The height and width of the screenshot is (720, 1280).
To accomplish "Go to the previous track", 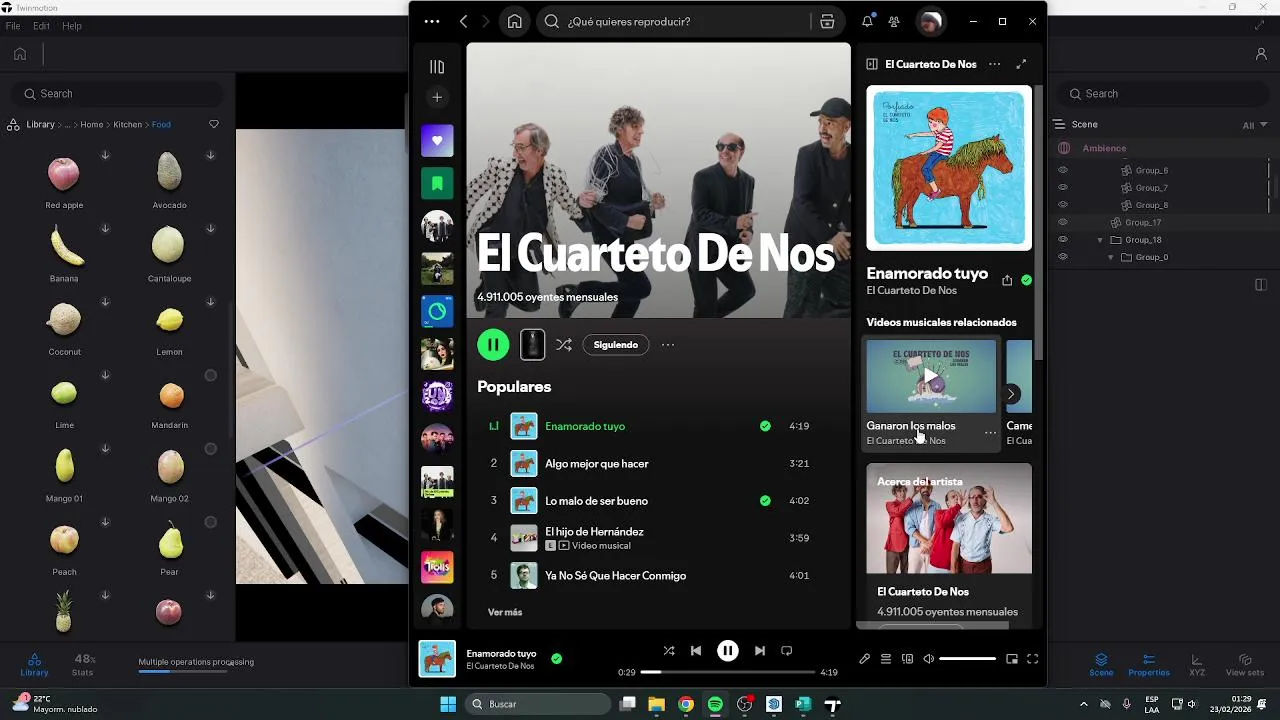I will [x=696, y=651].
